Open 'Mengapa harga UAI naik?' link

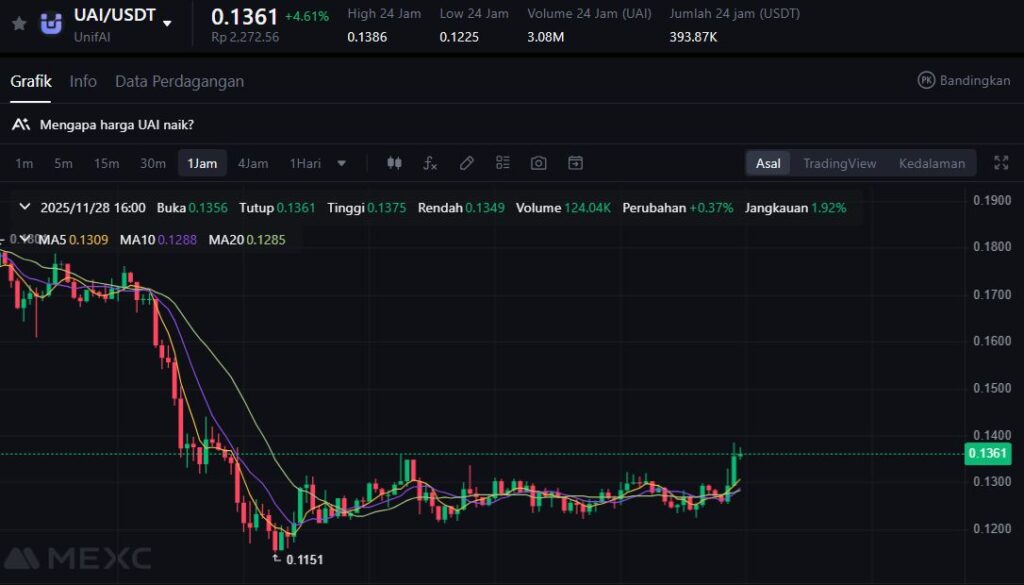[116, 125]
